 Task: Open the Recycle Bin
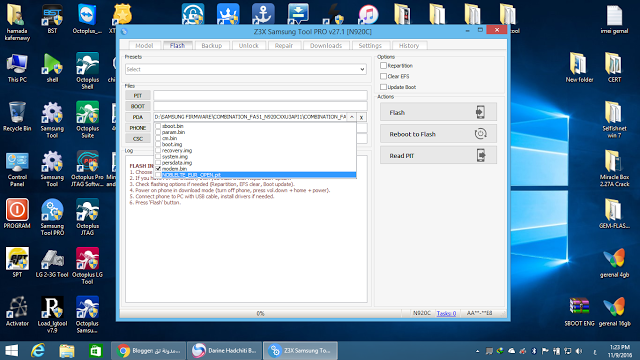tap(17, 116)
